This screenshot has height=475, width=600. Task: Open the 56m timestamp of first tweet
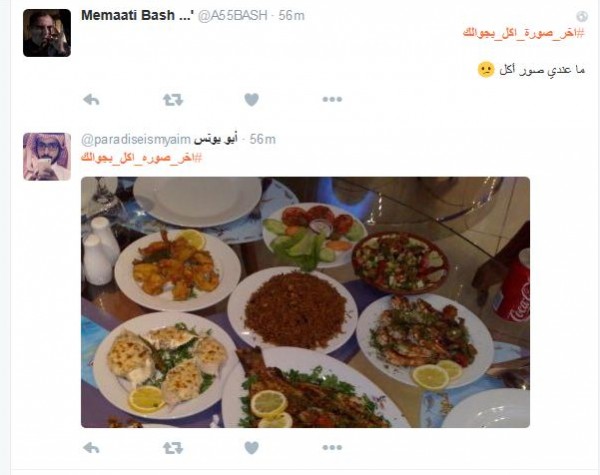click(x=292, y=15)
